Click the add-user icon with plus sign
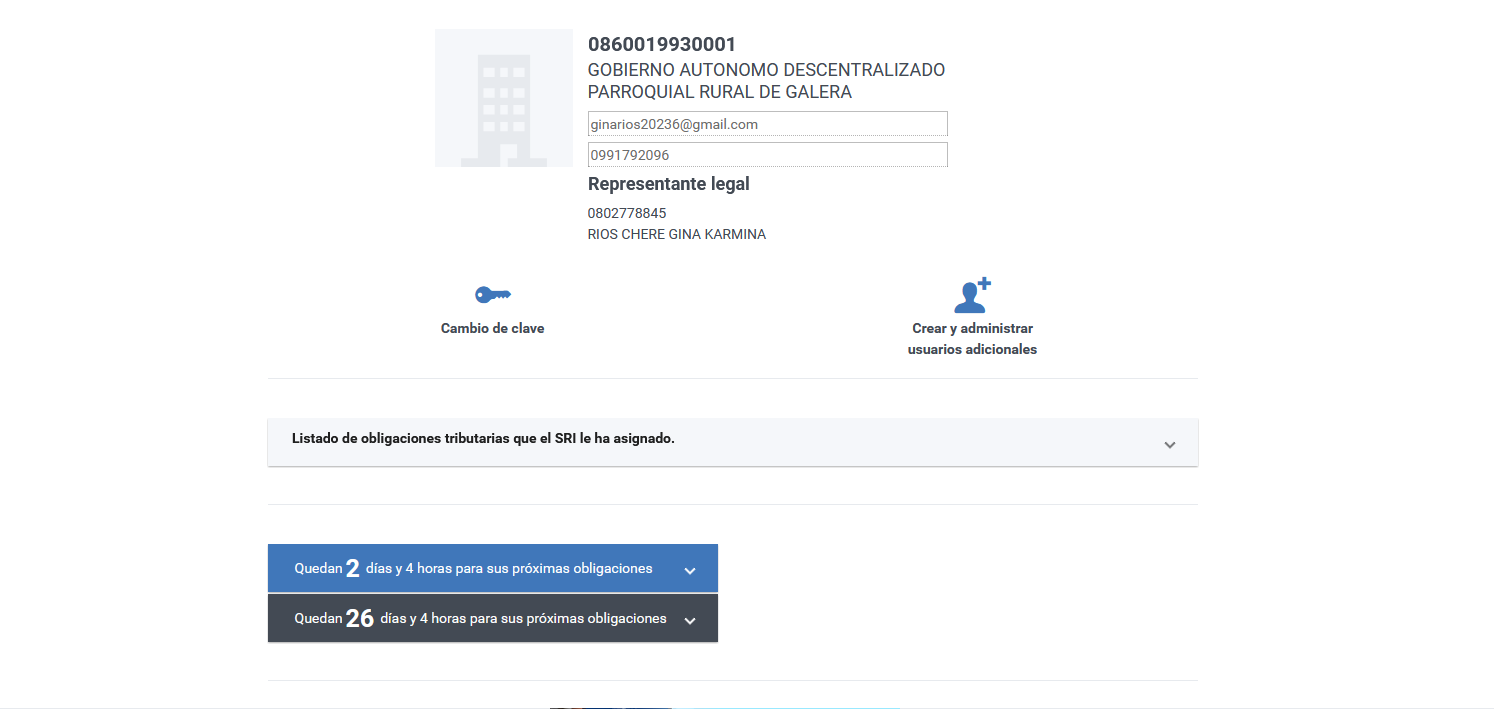 (972, 296)
